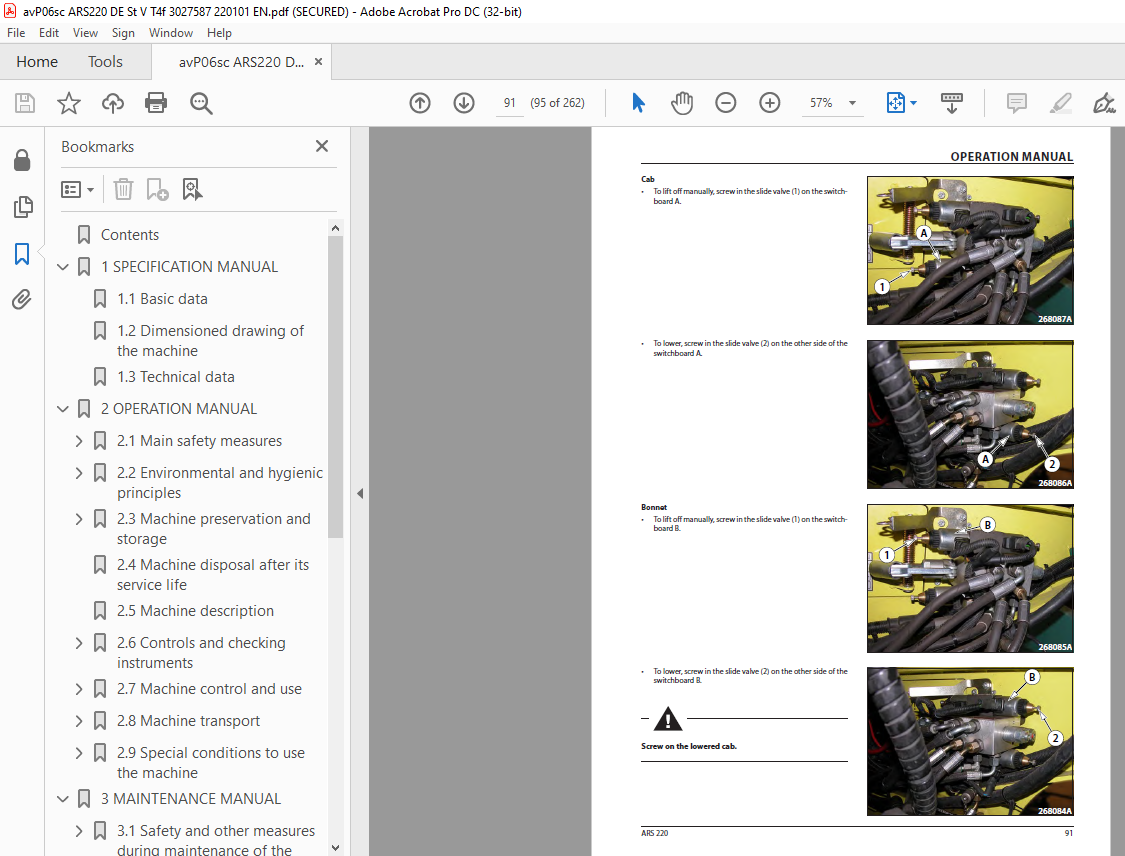Select the arrow Selection tool
Image resolution: width=1125 pixels, height=856 pixels.
pyautogui.click(x=639, y=103)
